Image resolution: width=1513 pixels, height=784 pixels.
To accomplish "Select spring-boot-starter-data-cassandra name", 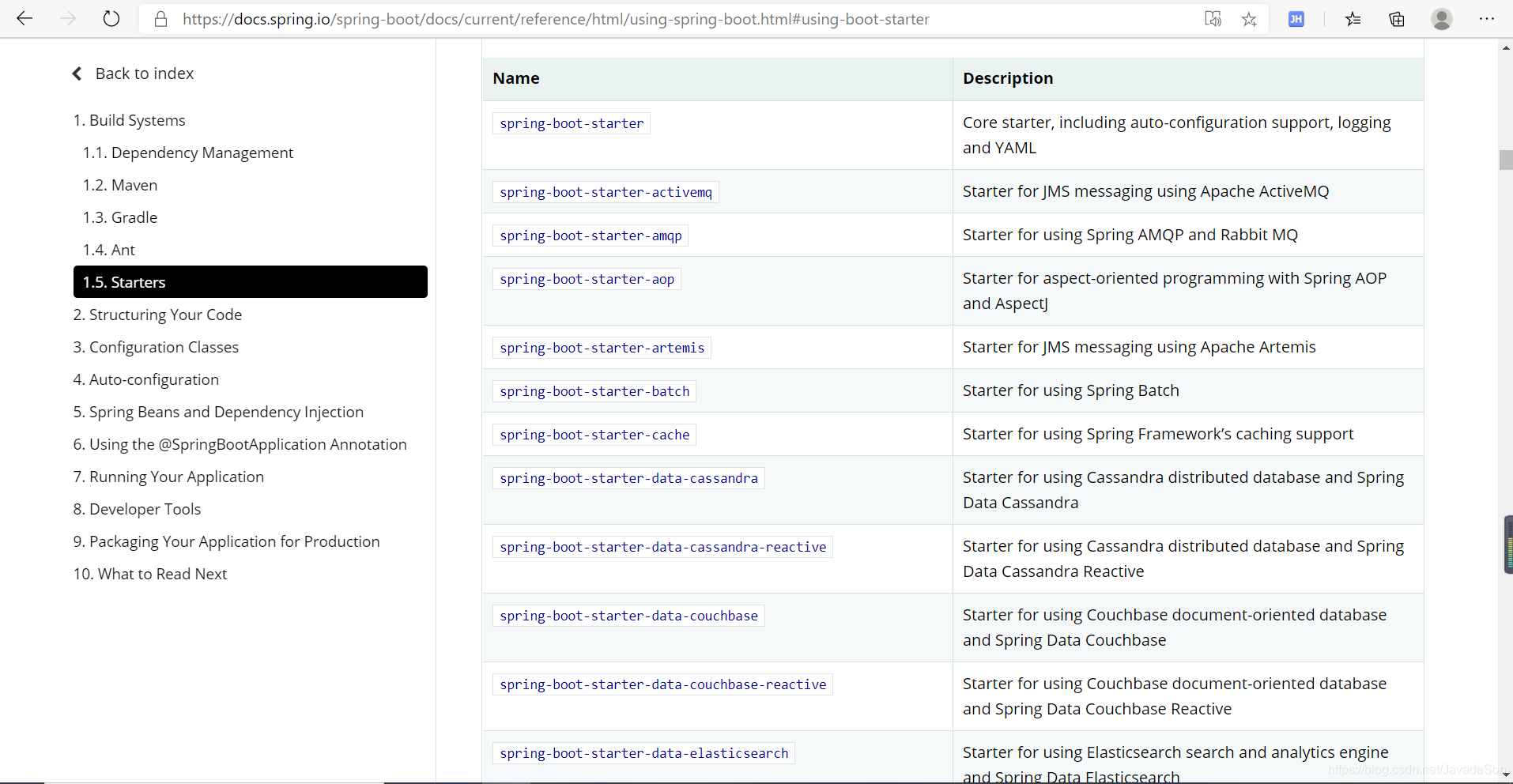I will click(x=628, y=478).
